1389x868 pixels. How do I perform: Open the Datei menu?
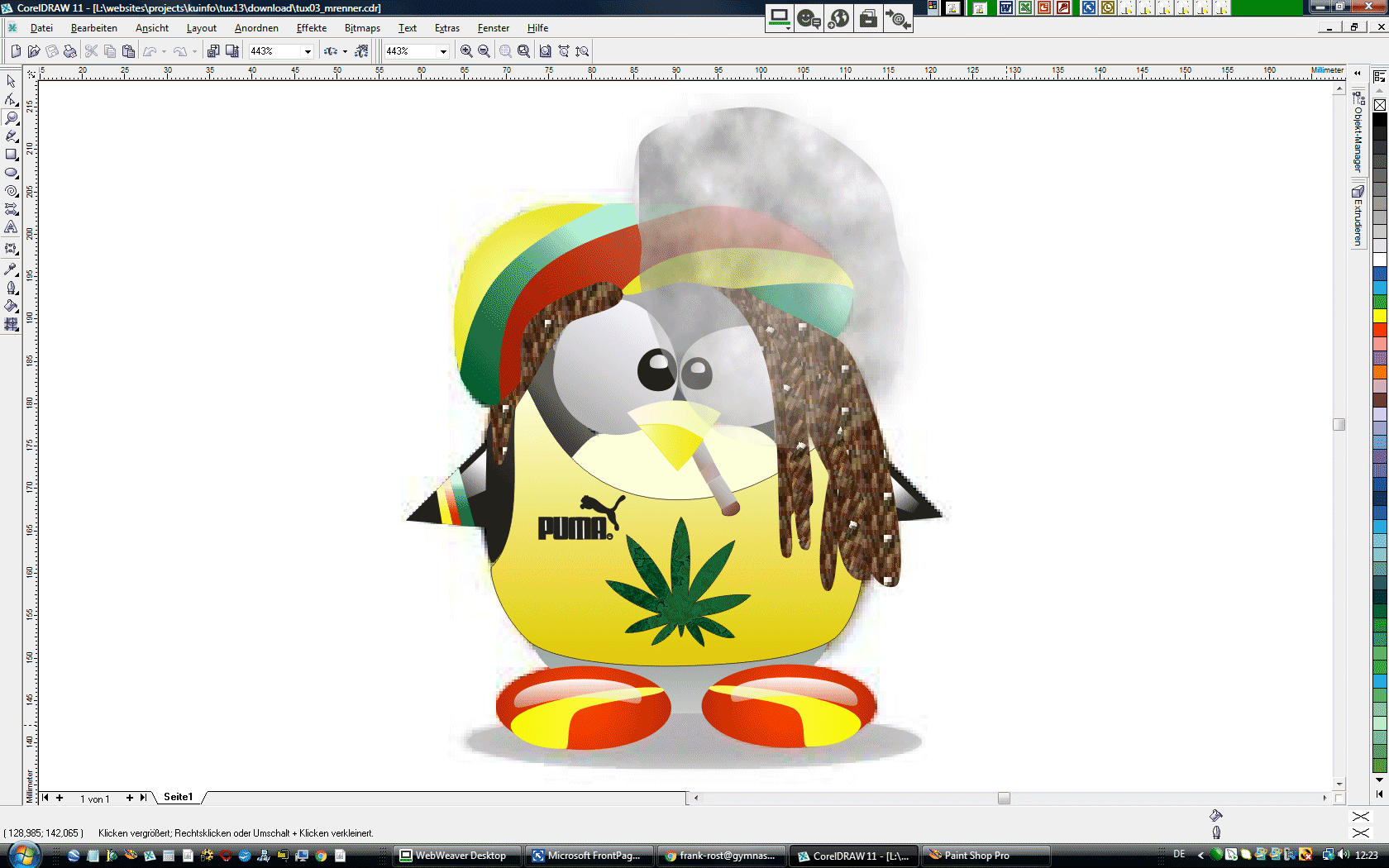[x=41, y=28]
